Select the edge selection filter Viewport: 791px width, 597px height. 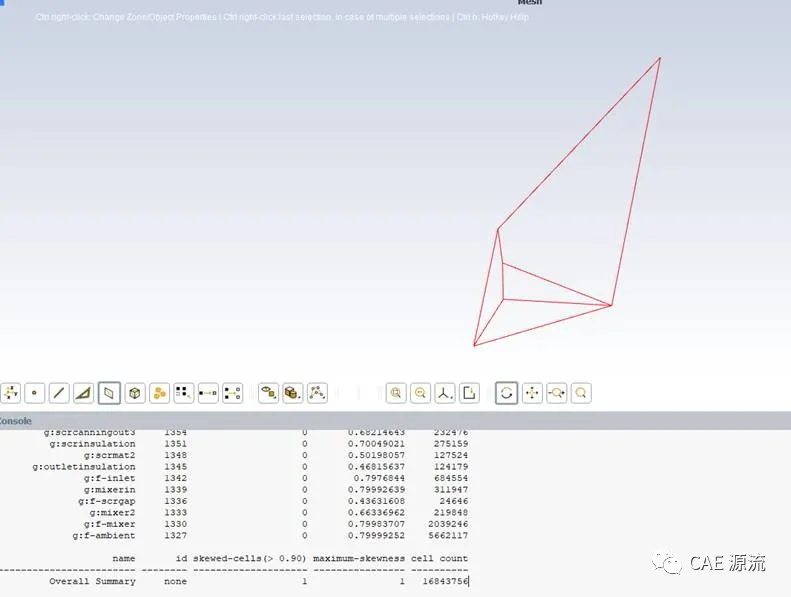pos(59,393)
